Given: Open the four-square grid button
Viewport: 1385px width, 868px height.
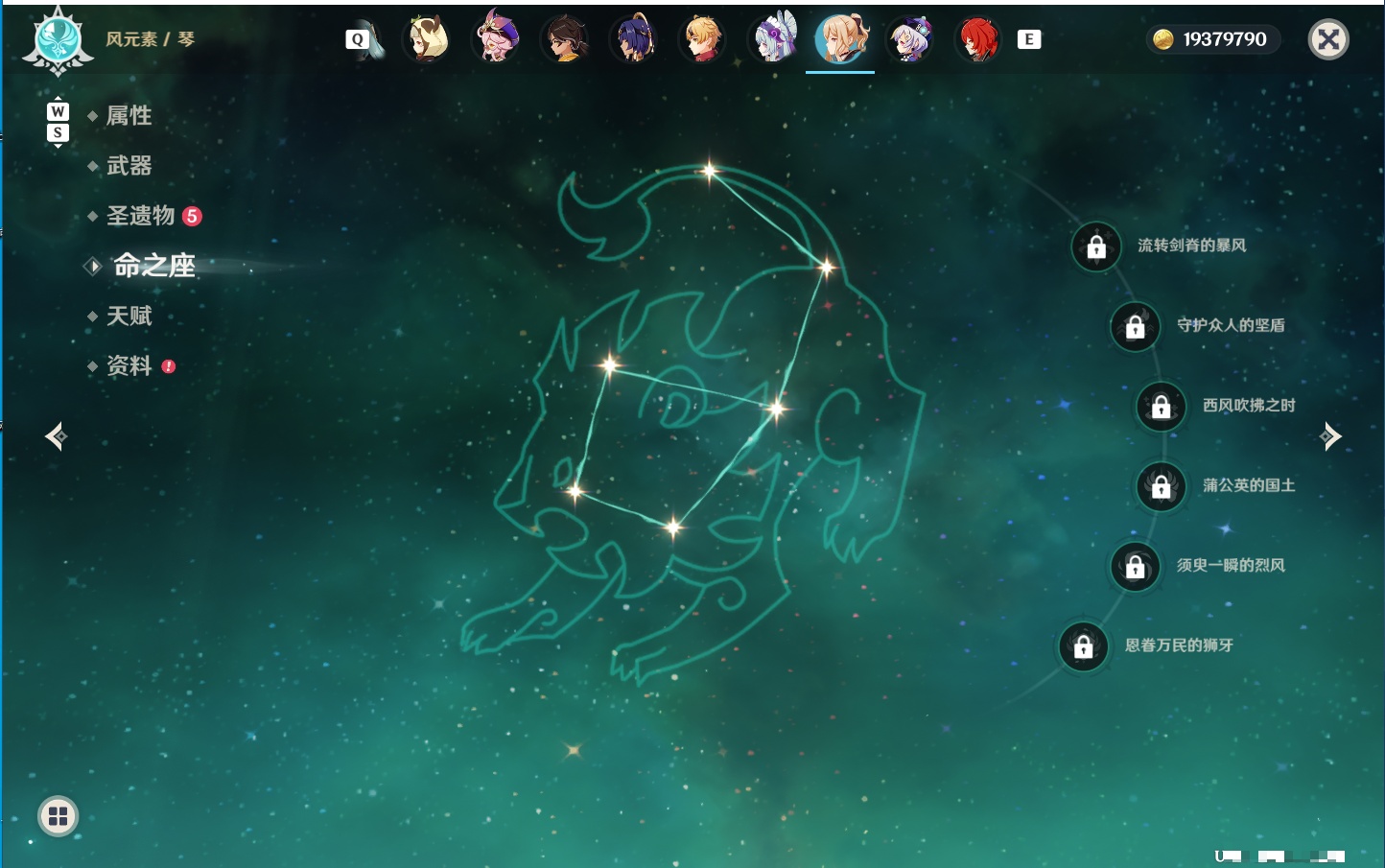Looking at the screenshot, I should (58, 816).
